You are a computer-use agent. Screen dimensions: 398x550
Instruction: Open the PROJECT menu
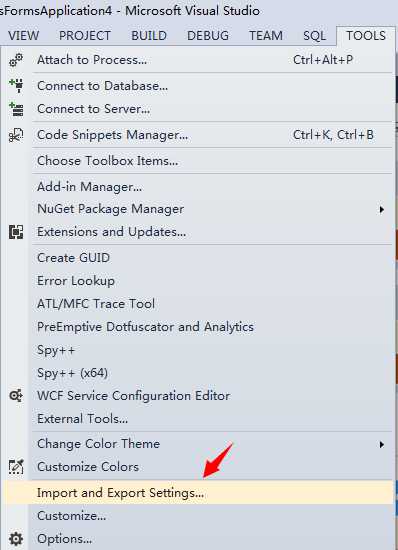85,36
